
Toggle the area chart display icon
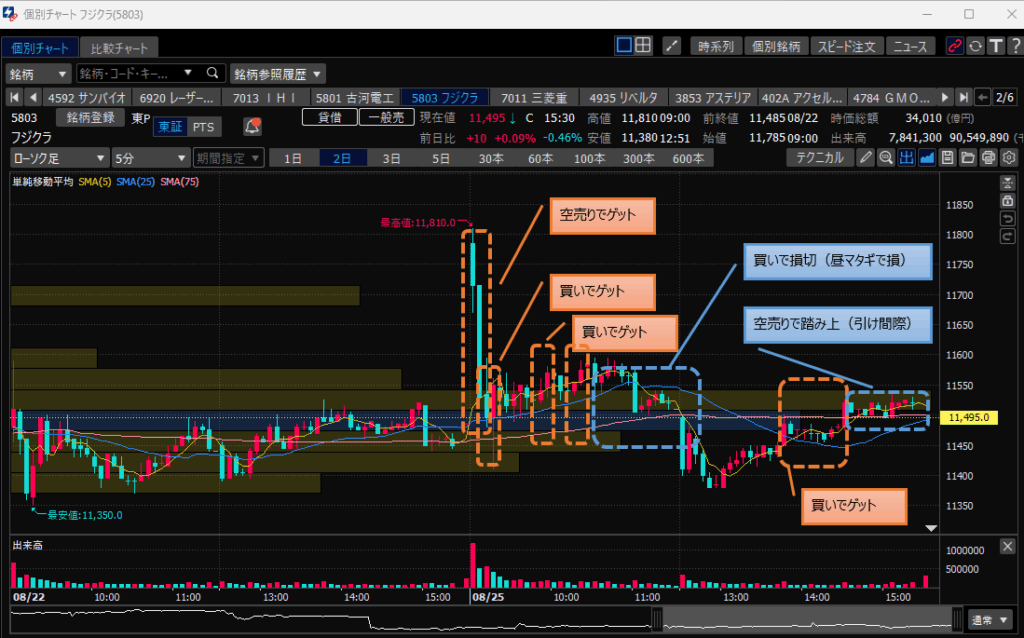(x=927, y=158)
